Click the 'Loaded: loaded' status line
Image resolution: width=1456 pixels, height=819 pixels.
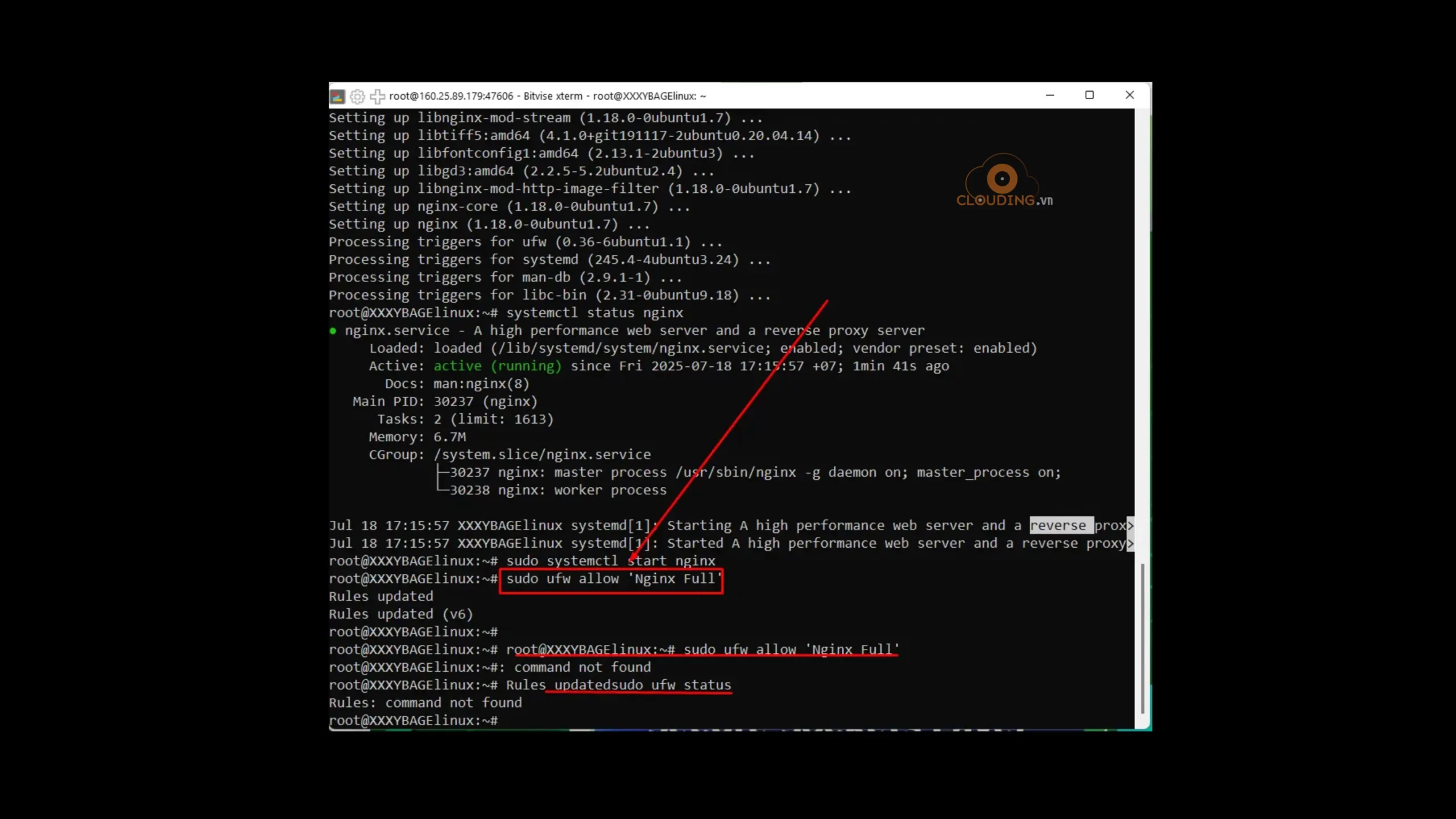click(703, 348)
